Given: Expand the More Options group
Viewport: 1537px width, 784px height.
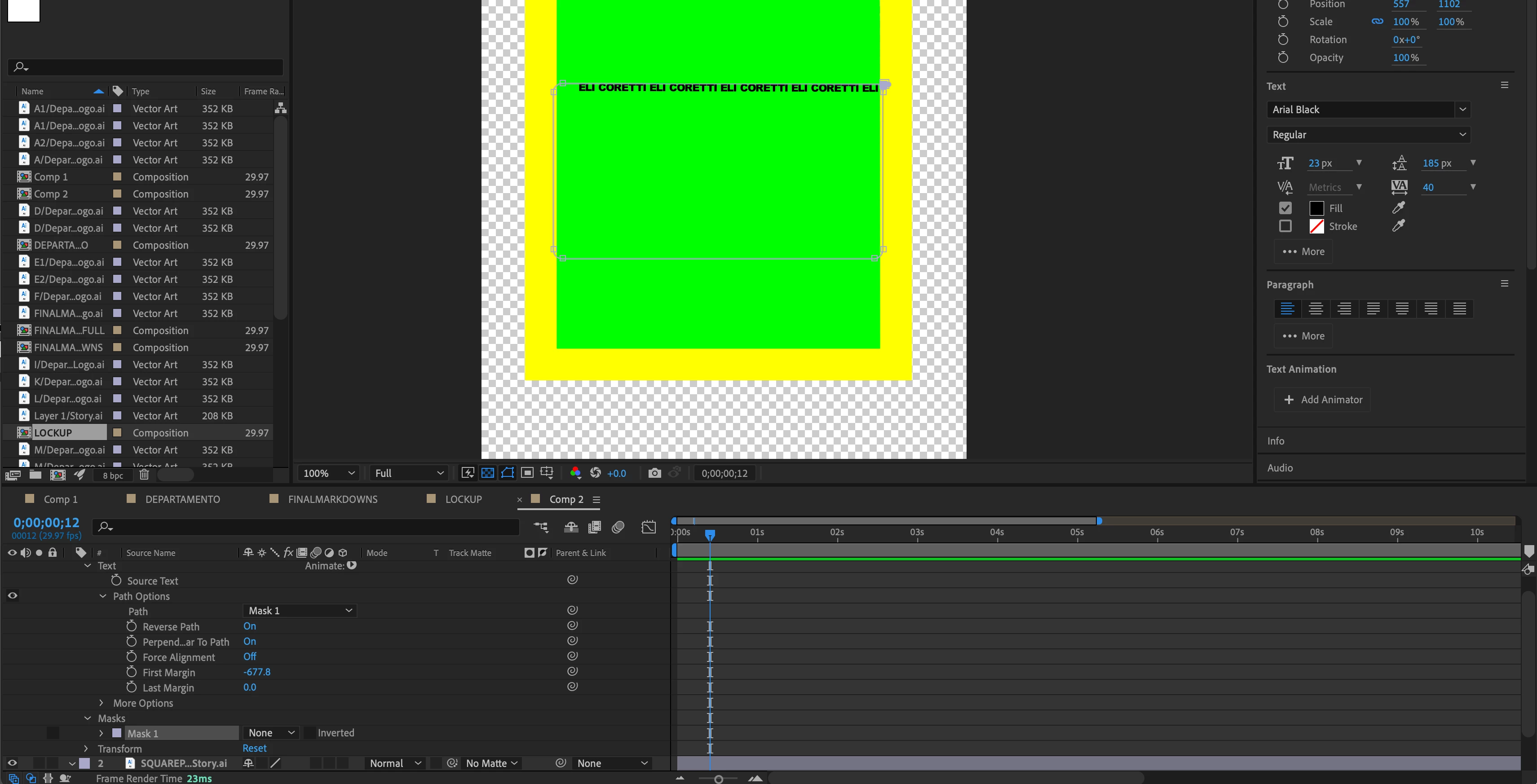Looking at the screenshot, I should (x=102, y=703).
